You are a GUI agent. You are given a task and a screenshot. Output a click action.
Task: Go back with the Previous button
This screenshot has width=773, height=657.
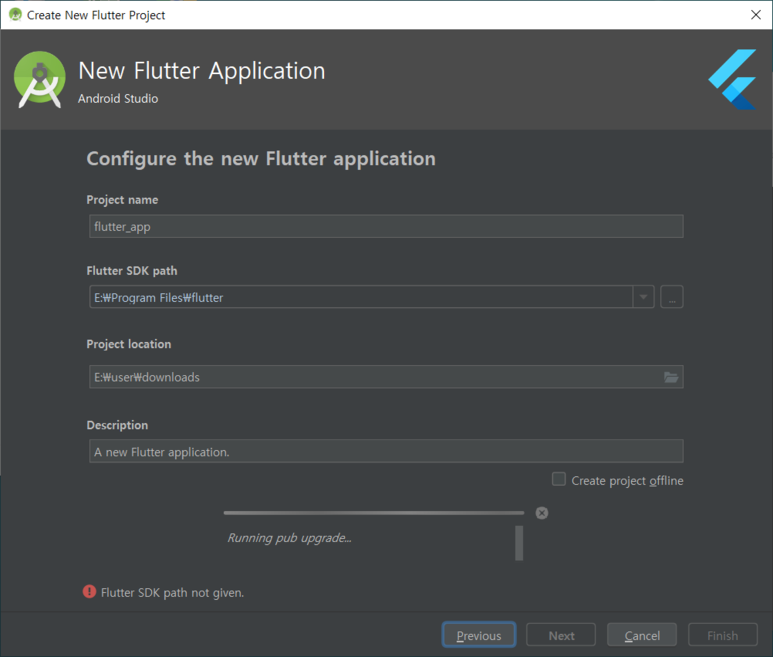click(x=479, y=635)
